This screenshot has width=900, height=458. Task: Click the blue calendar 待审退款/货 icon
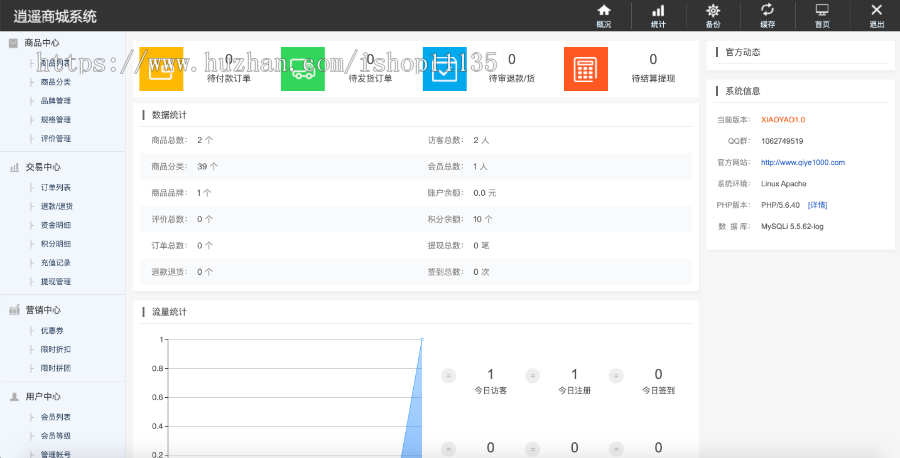click(x=445, y=69)
